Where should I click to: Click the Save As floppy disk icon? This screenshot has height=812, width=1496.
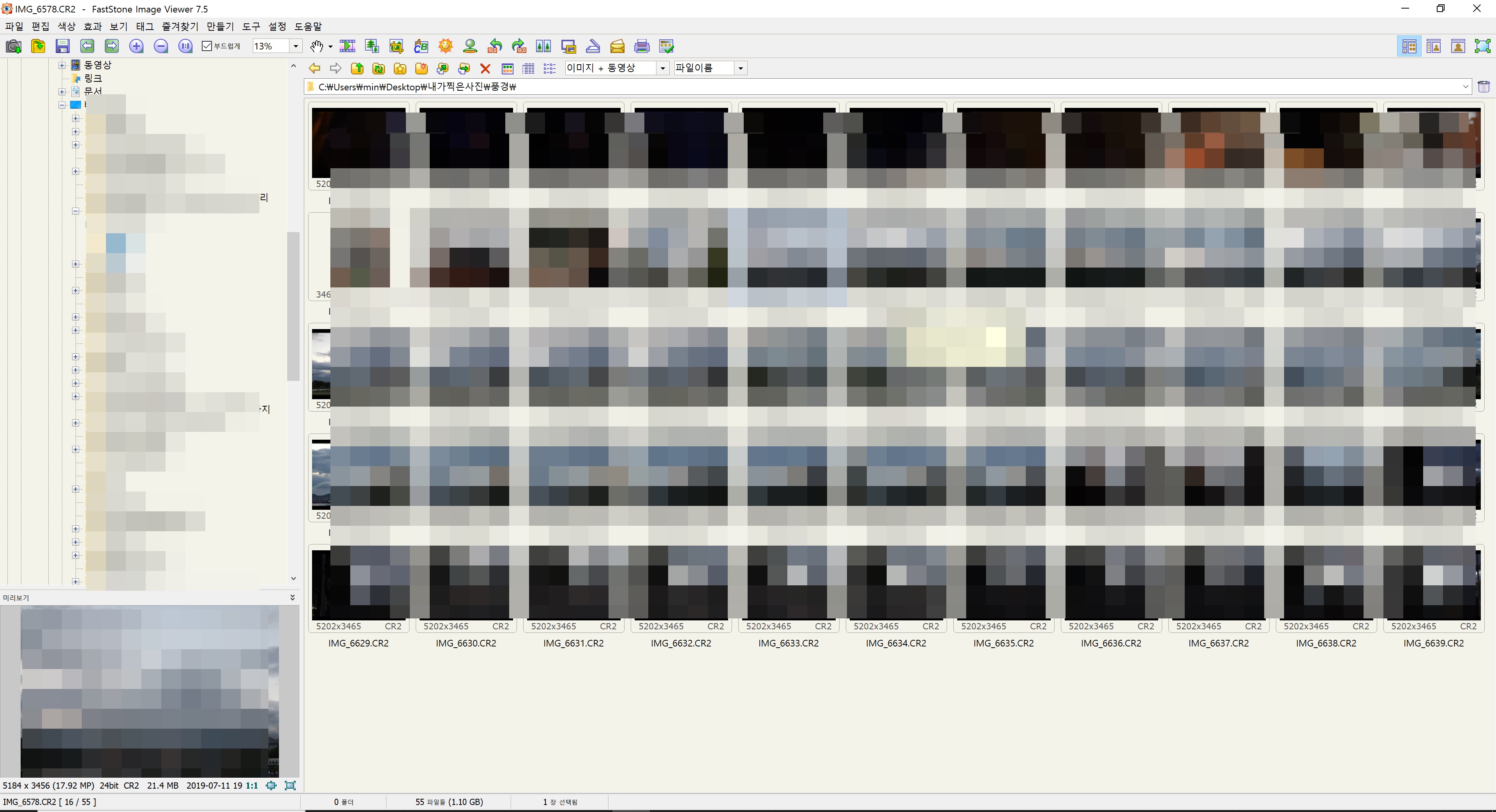[63, 46]
